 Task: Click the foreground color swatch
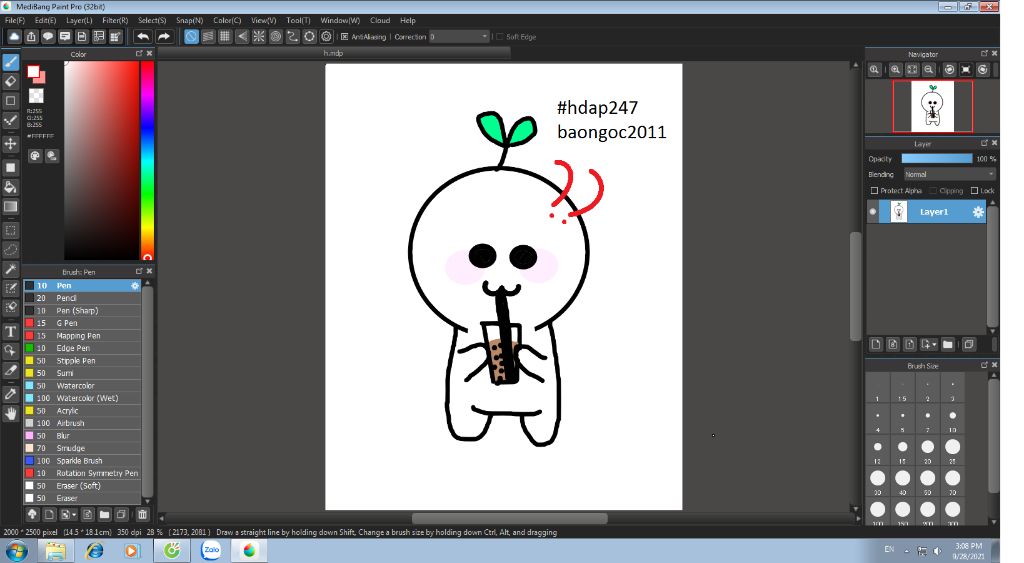click(x=34, y=71)
